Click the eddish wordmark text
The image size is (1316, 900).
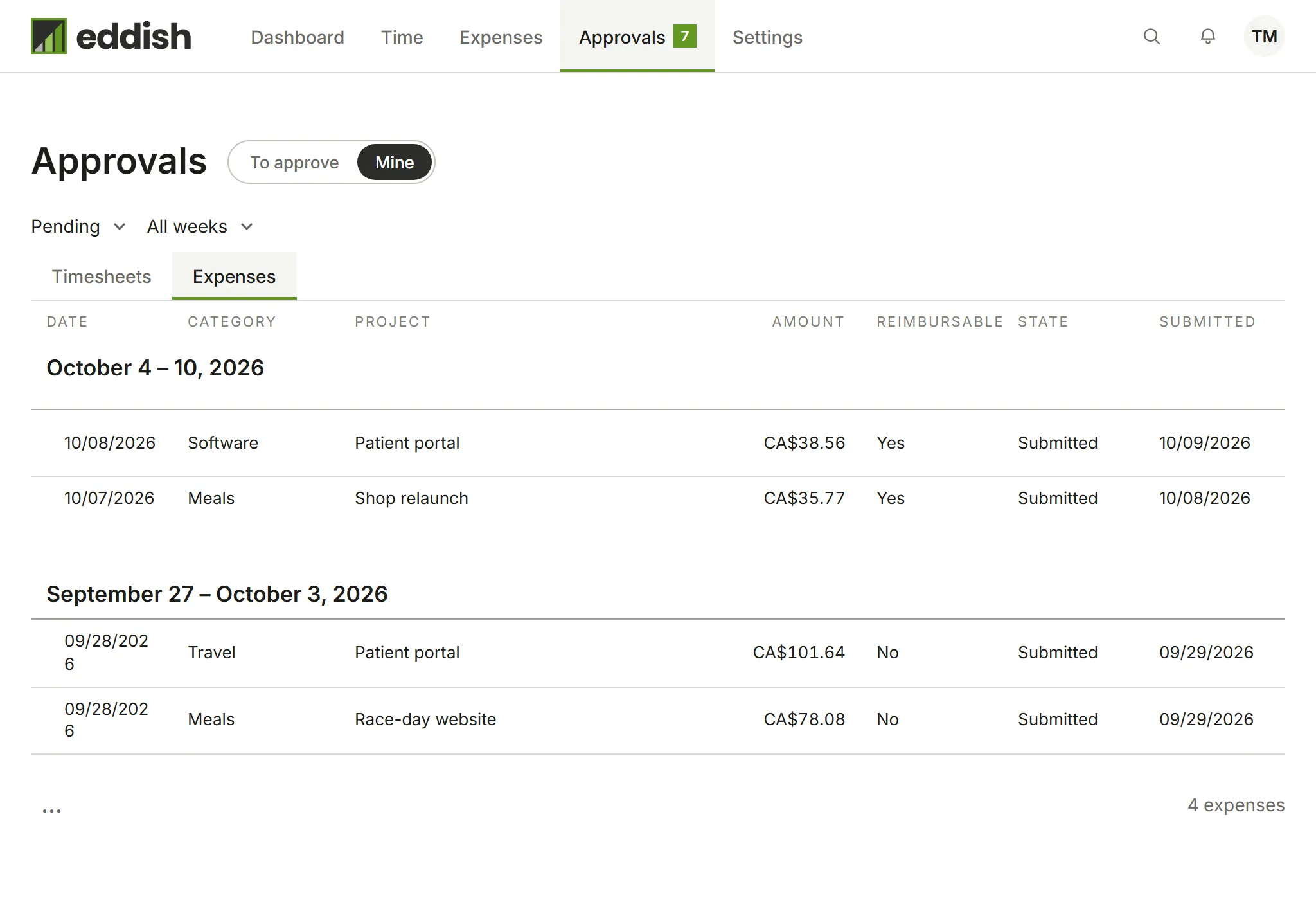pyautogui.click(x=134, y=36)
